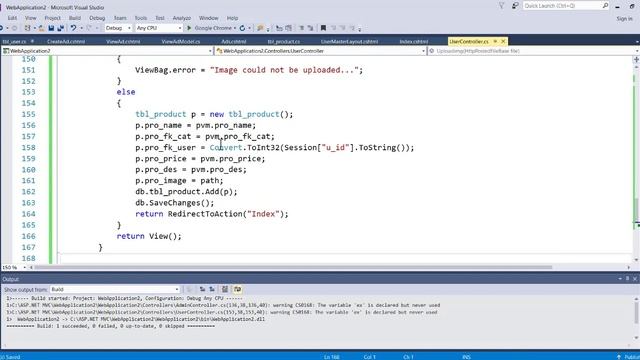Pin the UserController.cs tab

pyautogui.click(x=495, y=41)
